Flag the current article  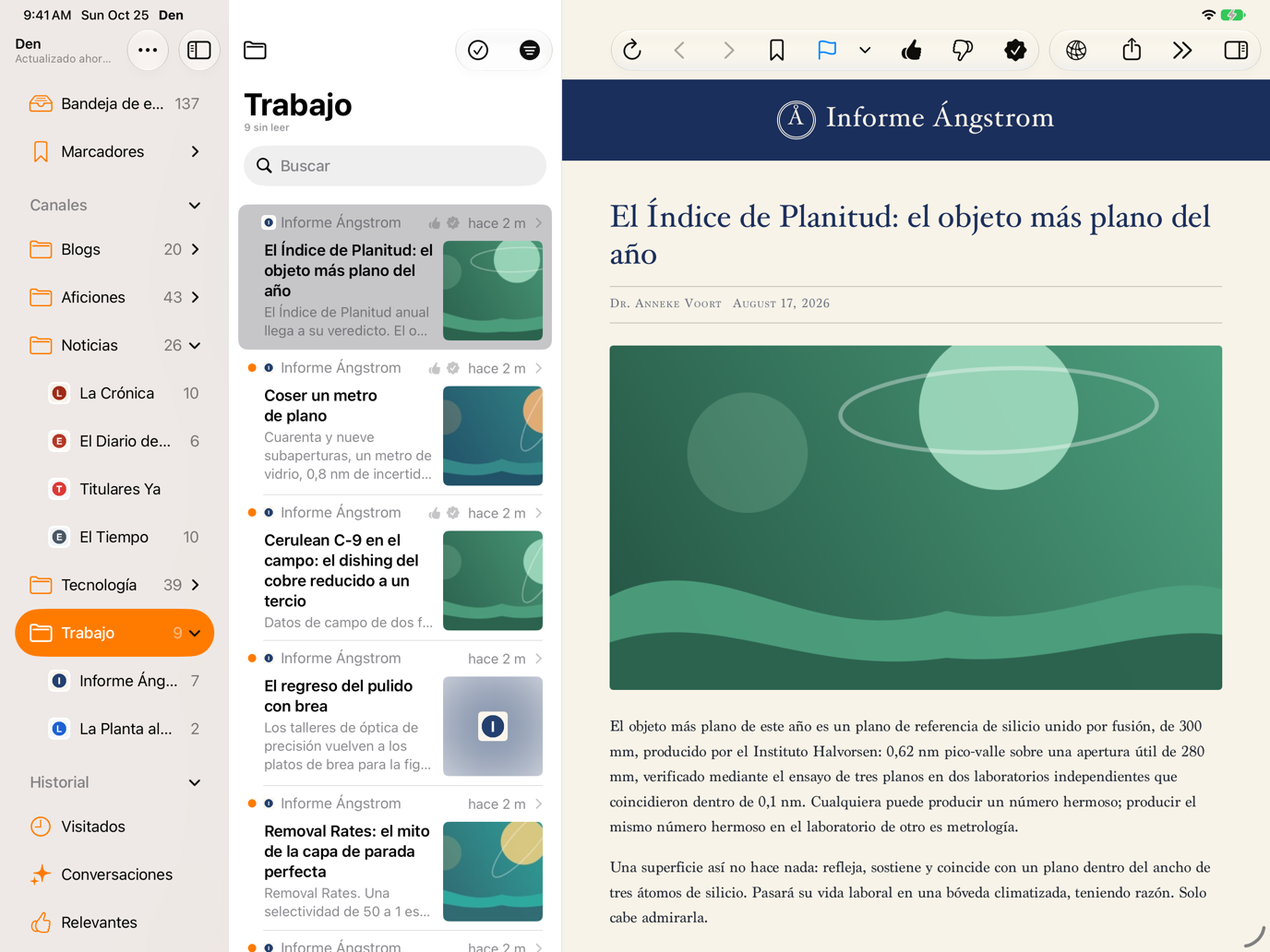(827, 50)
